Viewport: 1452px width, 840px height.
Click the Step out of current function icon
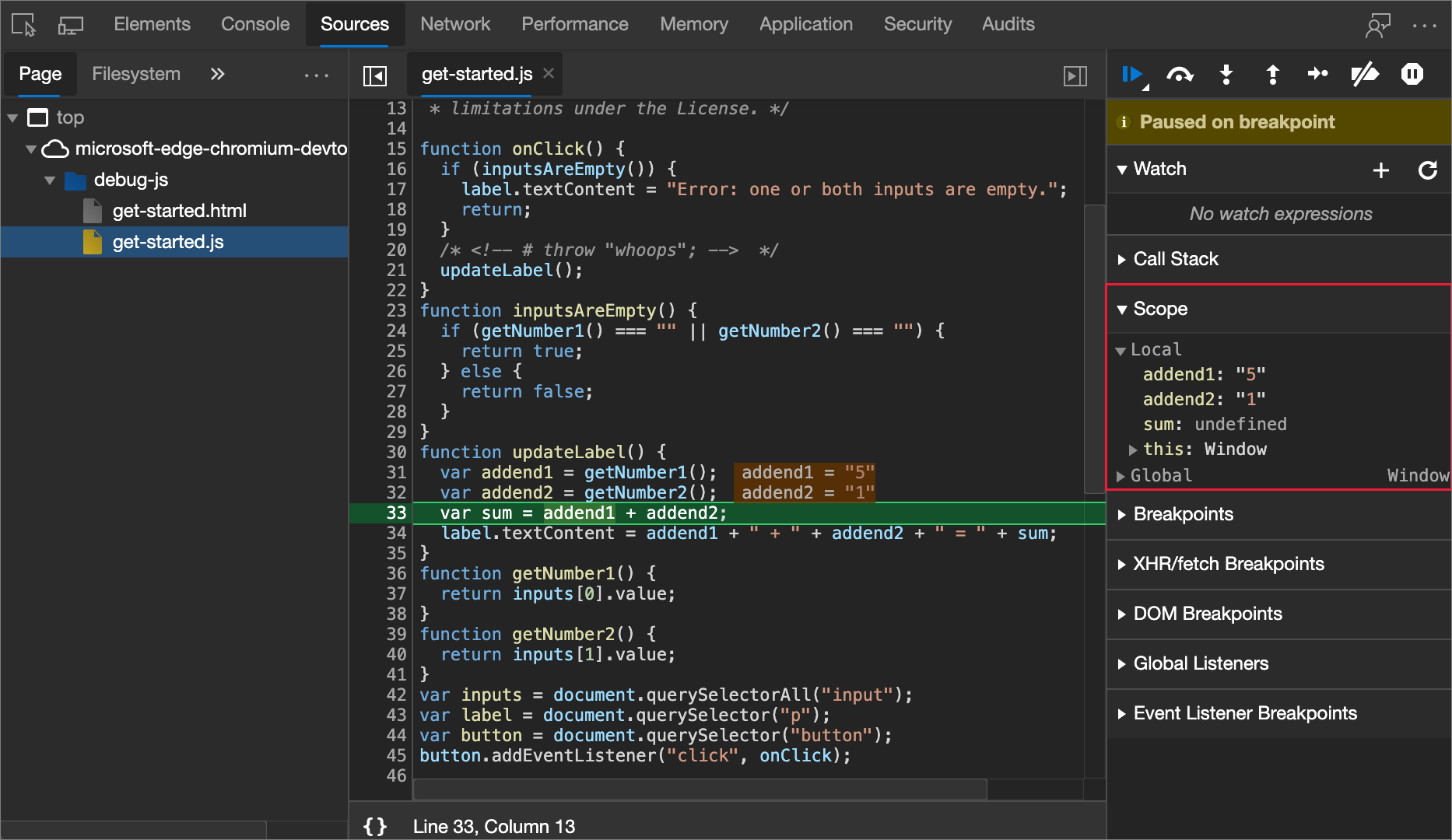tap(1272, 75)
